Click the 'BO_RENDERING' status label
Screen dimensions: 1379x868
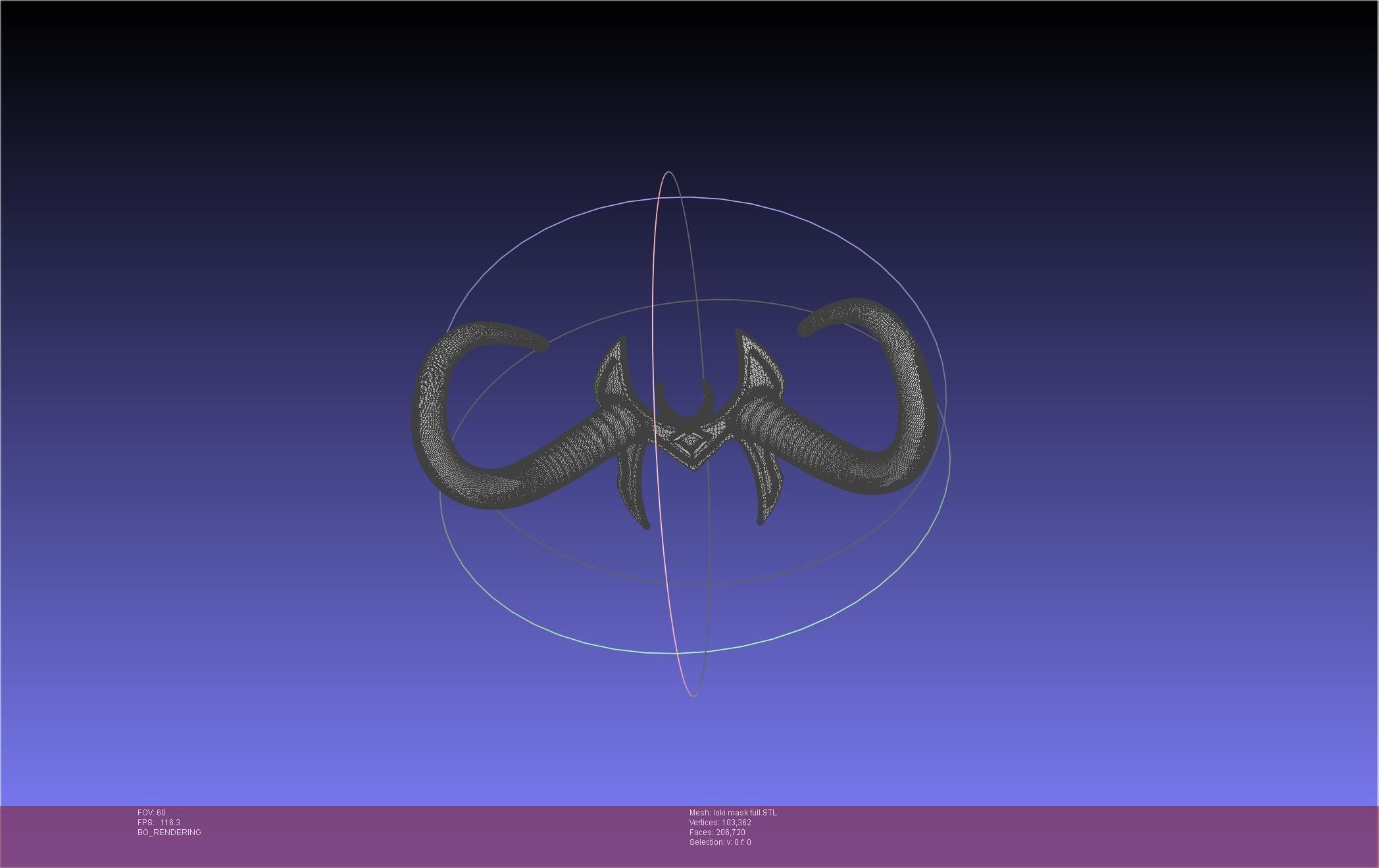pyautogui.click(x=169, y=832)
